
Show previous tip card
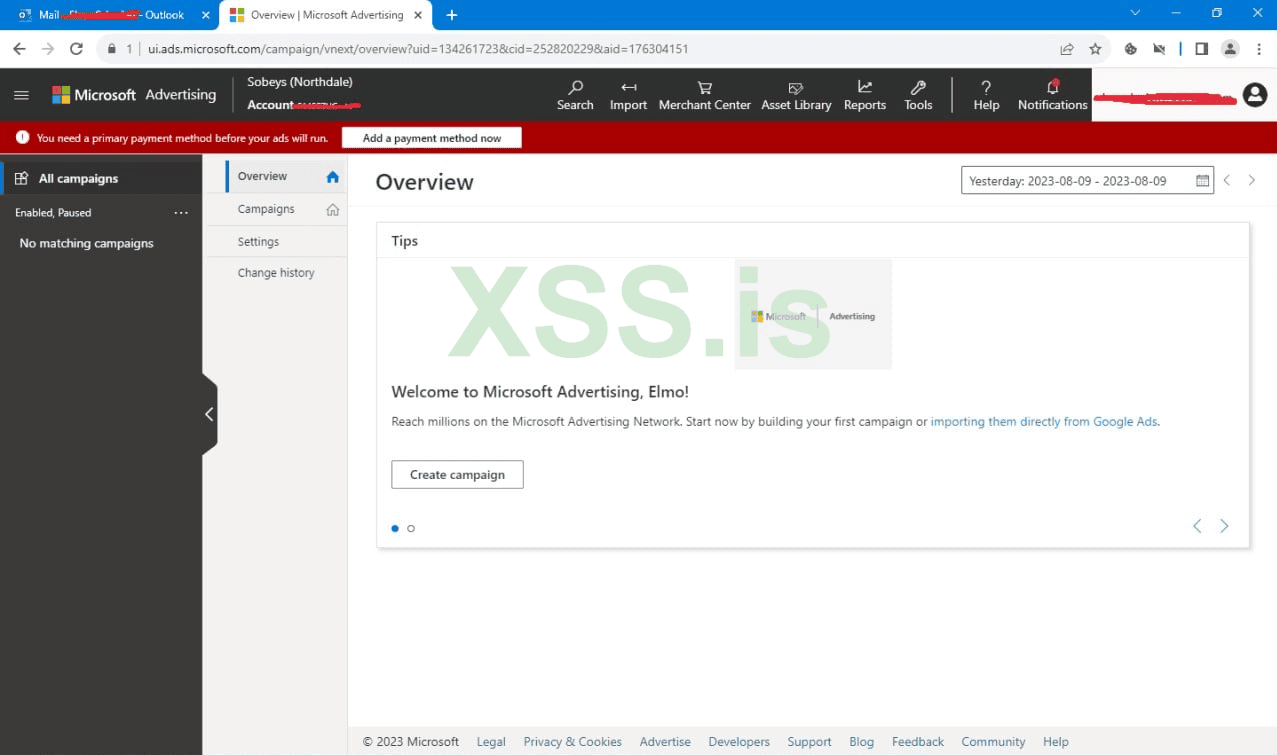coord(1197,526)
